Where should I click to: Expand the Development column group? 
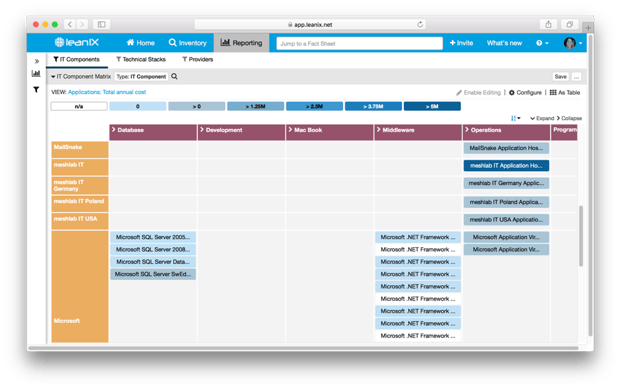click(x=202, y=130)
